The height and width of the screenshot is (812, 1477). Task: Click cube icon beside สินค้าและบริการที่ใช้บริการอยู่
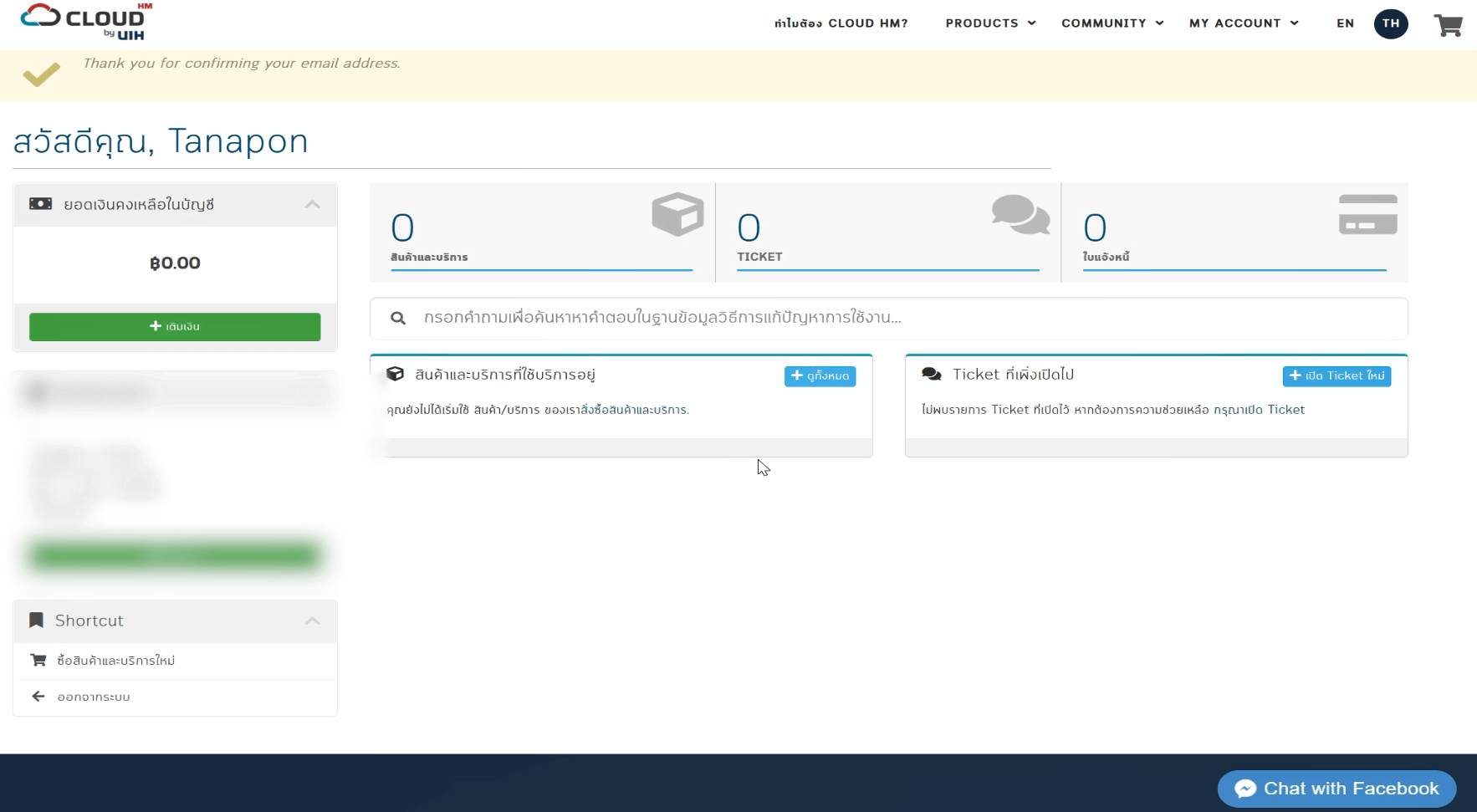(x=395, y=375)
